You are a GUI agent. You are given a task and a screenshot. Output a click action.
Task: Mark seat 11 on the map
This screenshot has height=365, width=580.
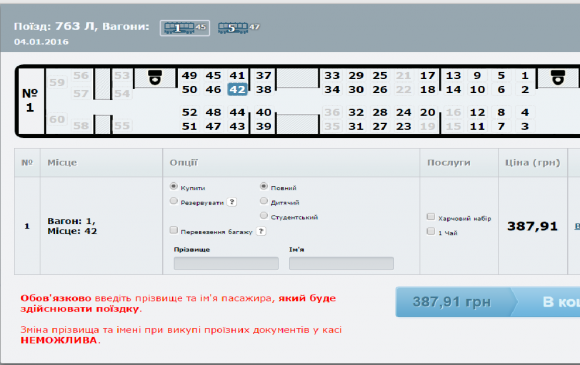[x=478, y=126]
